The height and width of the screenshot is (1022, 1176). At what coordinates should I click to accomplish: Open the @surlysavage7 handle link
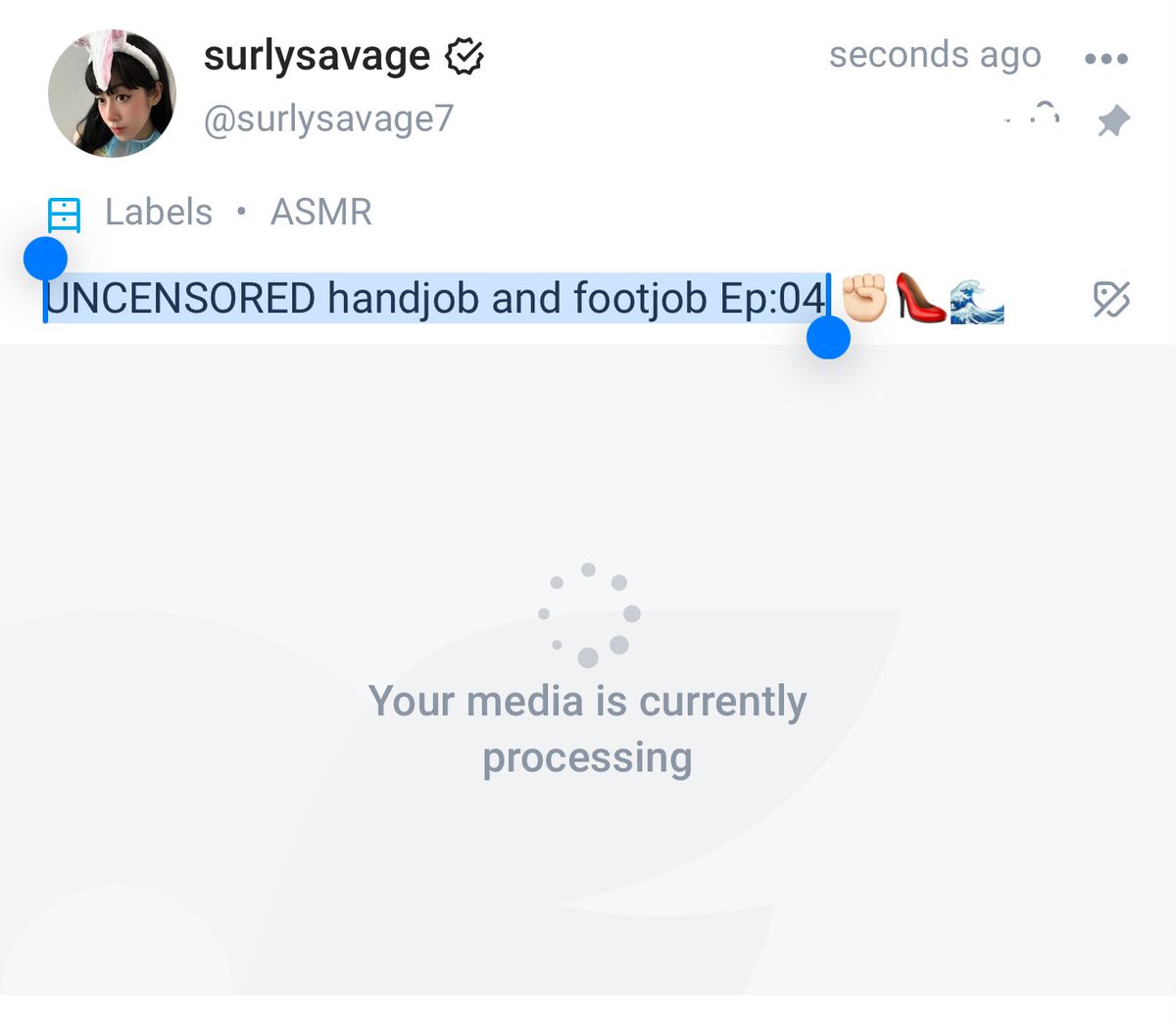pyautogui.click(x=328, y=119)
